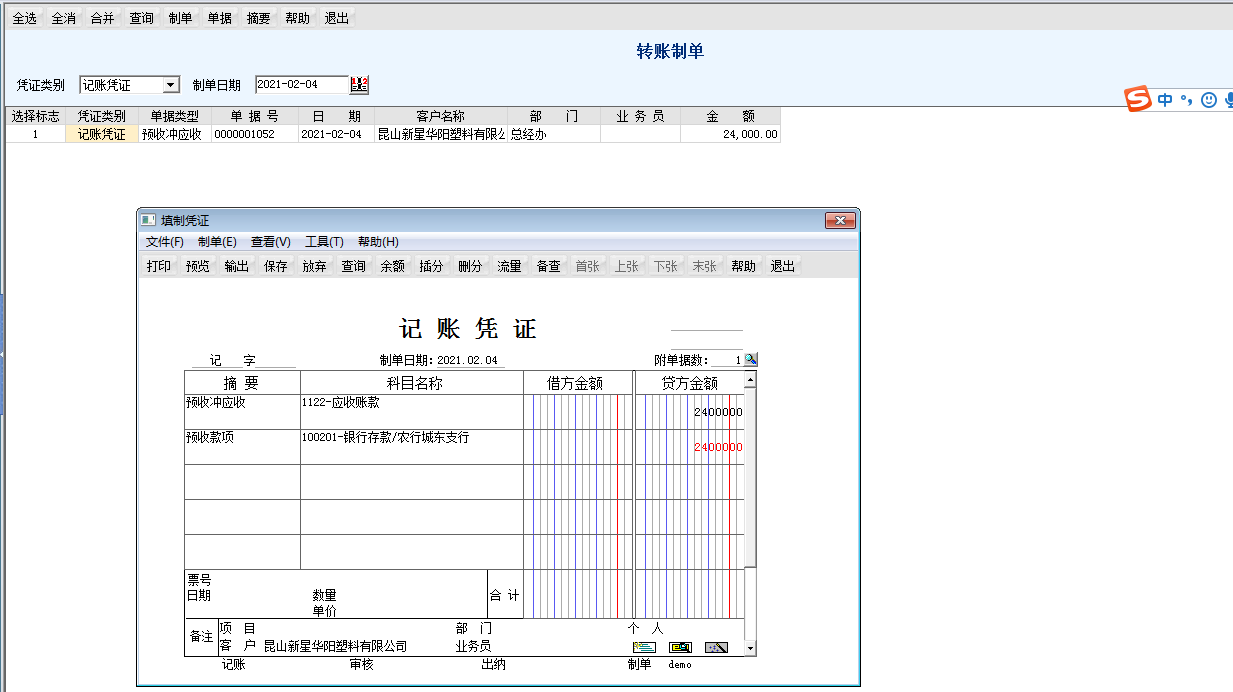The width and height of the screenshot is (1233, 692).
Task: Click 插分 in the voucher toolbar
Action: click(x=432, y=266)
